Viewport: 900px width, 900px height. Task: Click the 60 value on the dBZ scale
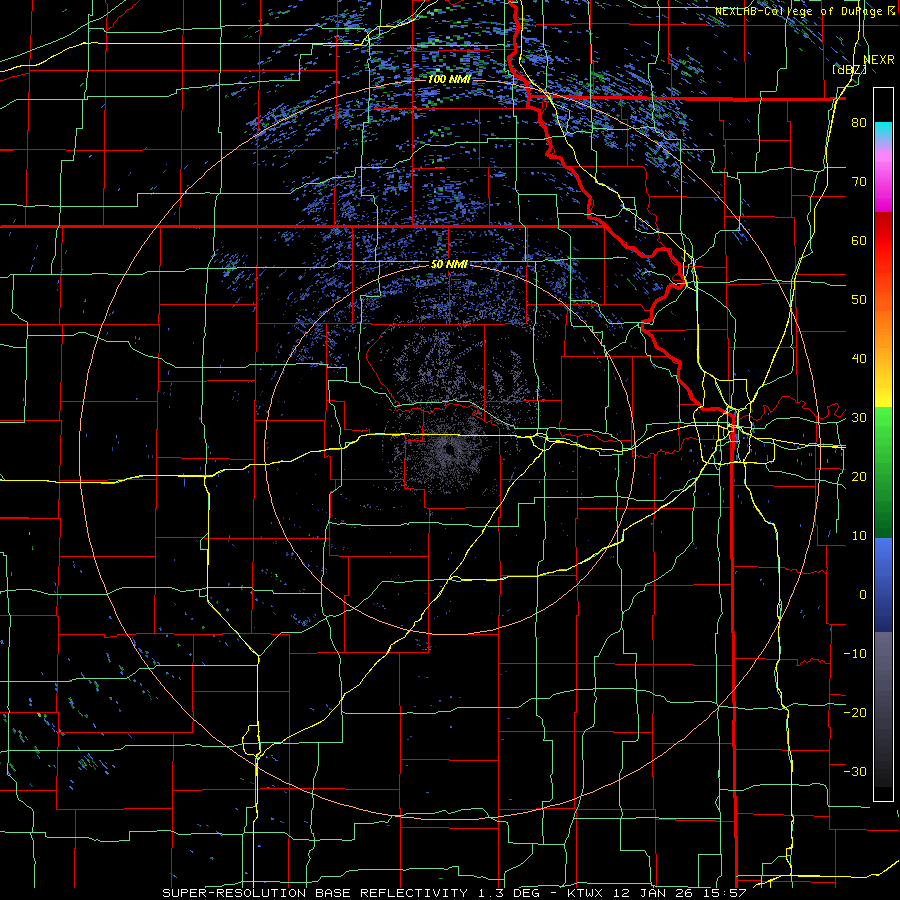859,240
